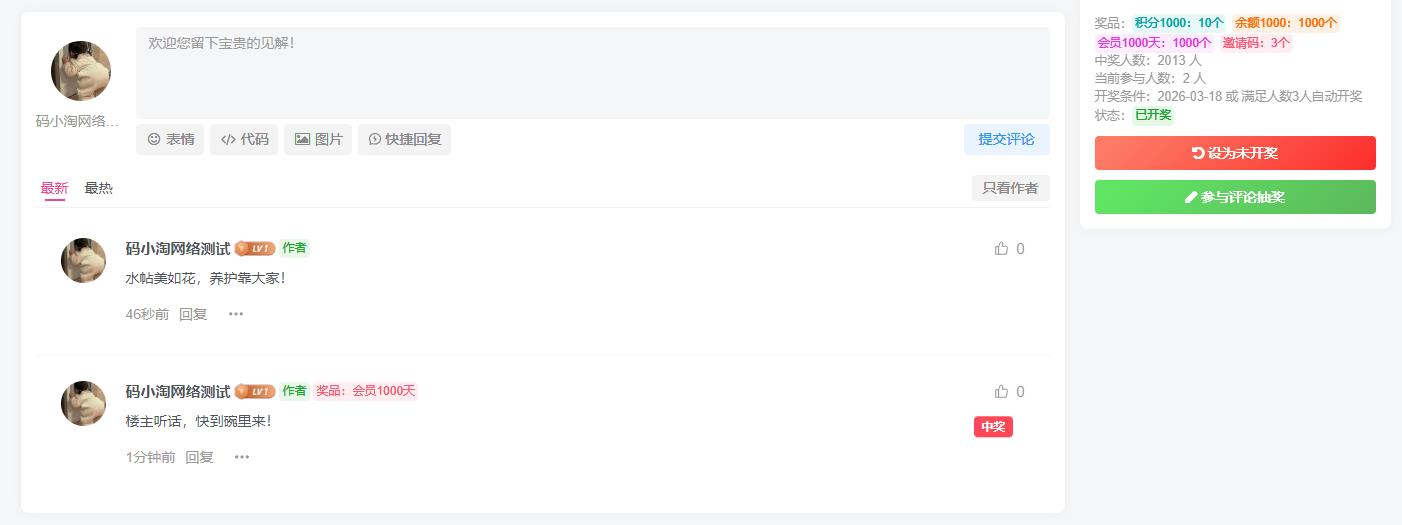Like the second comment with thumbs-up icon

coord(1002,392)
